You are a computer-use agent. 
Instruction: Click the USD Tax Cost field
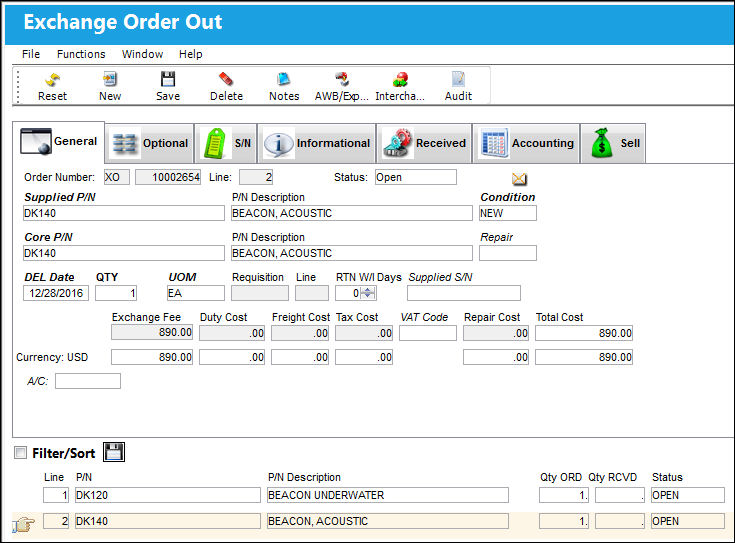click(364, 357)
